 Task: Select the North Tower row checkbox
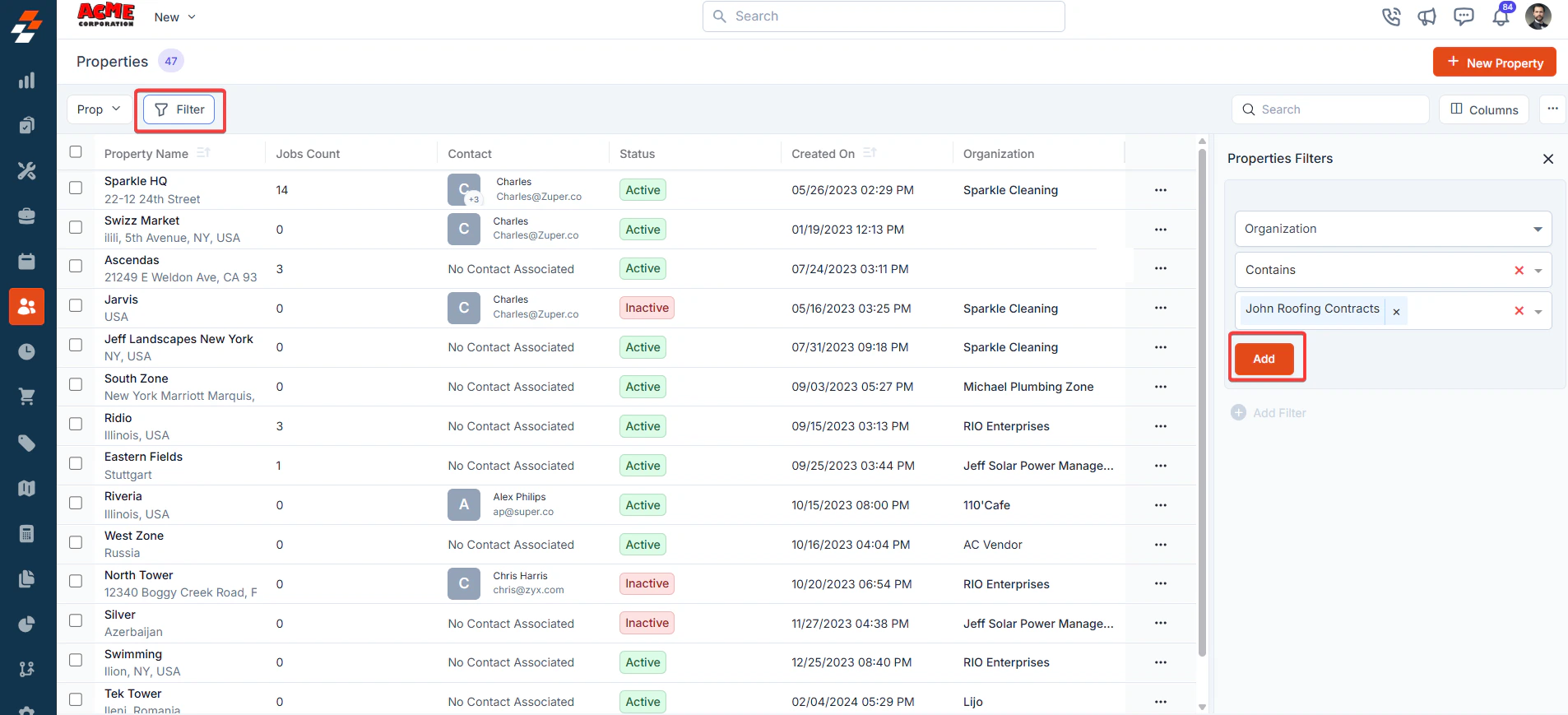(x=76, y=581)
